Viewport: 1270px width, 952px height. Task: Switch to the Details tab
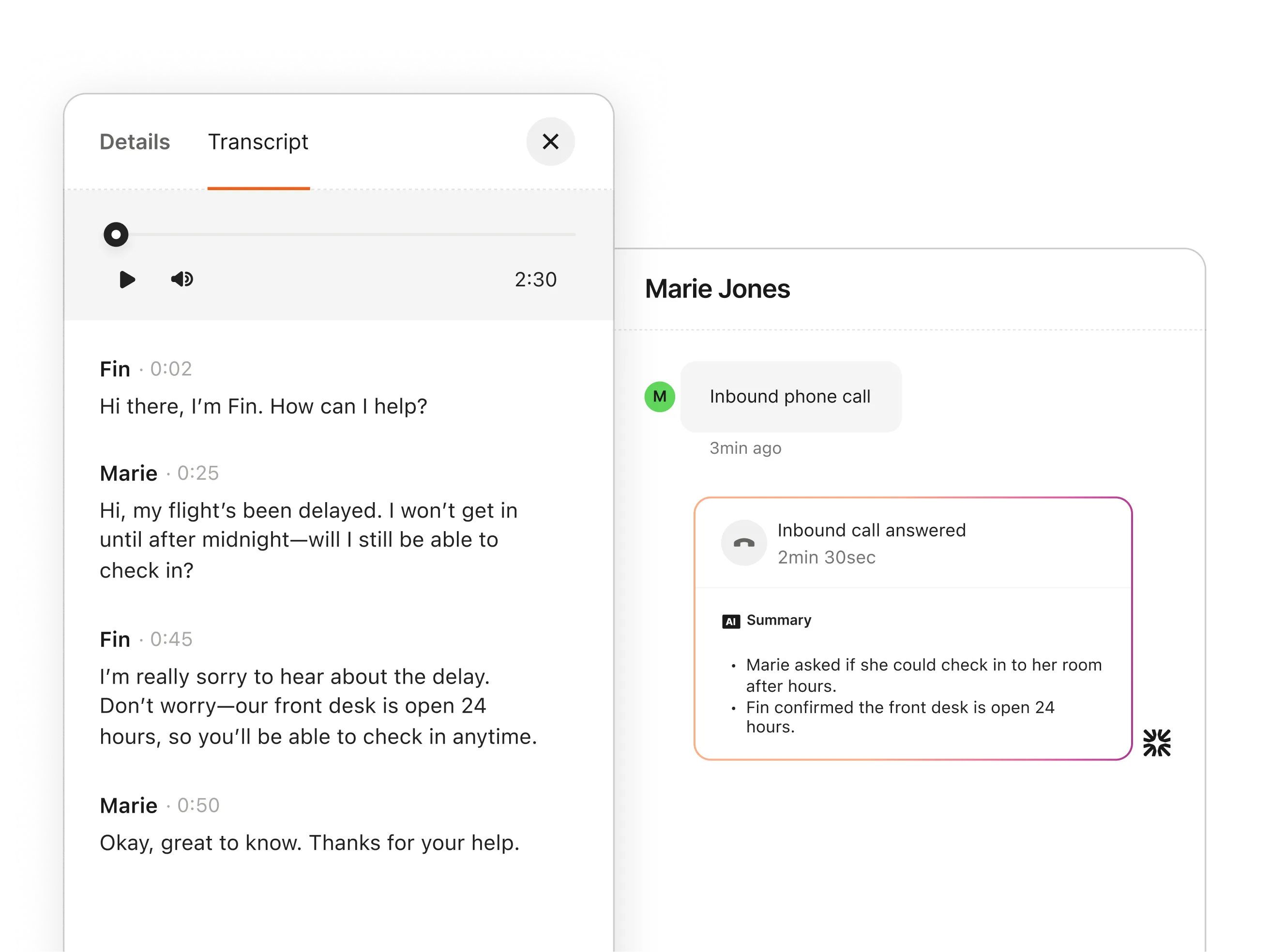[x=135, y=142]
